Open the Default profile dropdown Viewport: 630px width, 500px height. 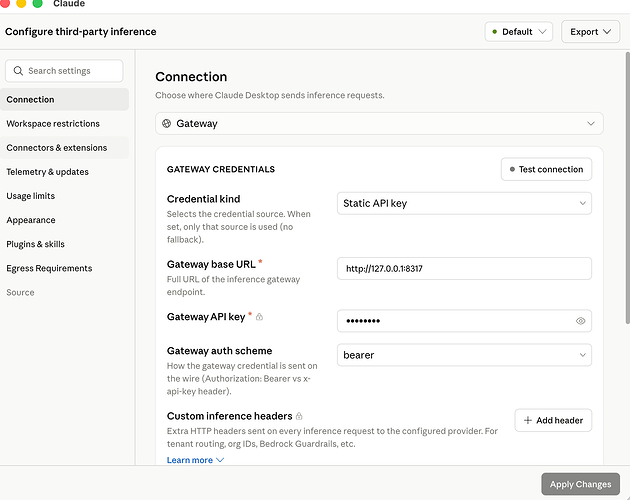pyautogui.click(x=519, y=32)
